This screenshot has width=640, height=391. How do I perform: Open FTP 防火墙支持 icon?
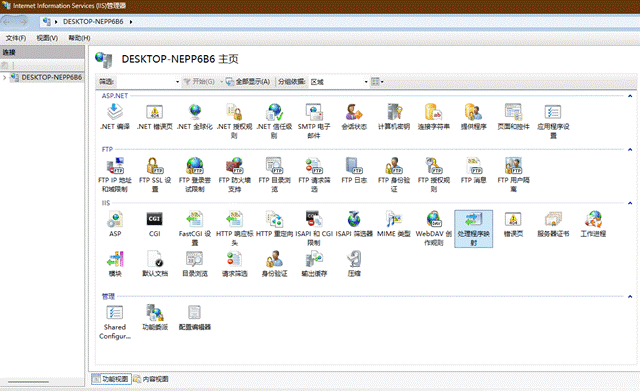tap(234, 166)
